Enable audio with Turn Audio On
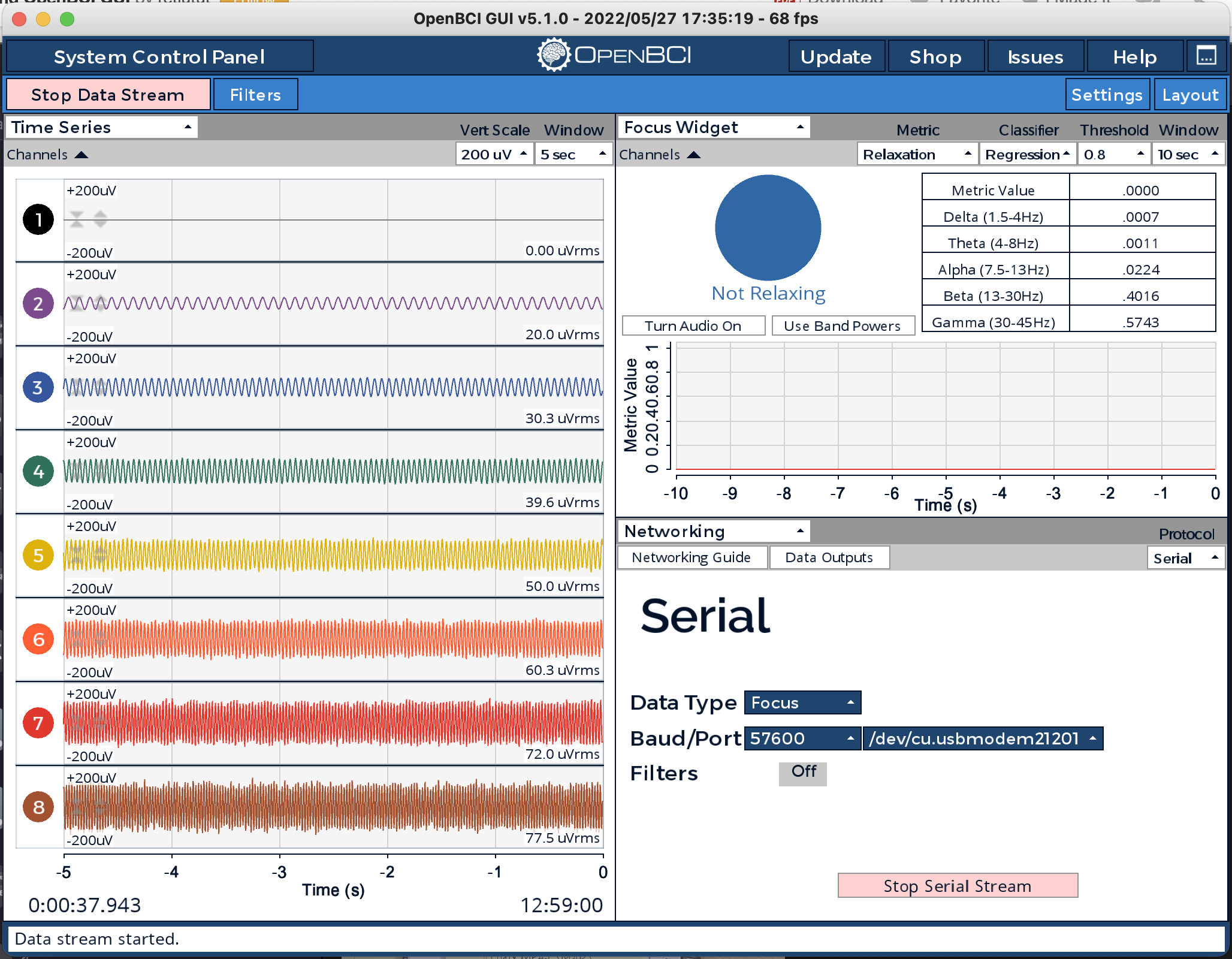1232x959 pixels. pos(693,325)
